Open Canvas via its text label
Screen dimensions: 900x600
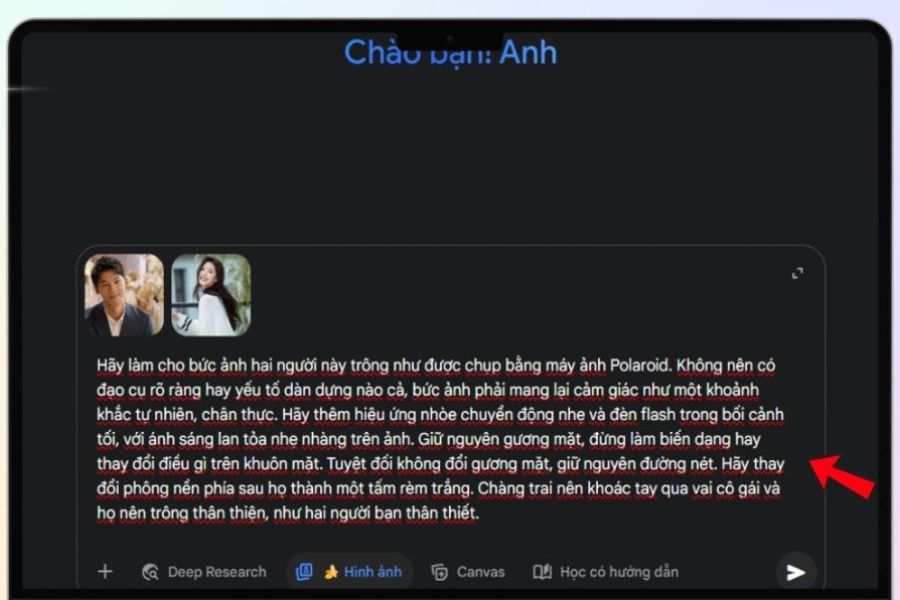480,572
